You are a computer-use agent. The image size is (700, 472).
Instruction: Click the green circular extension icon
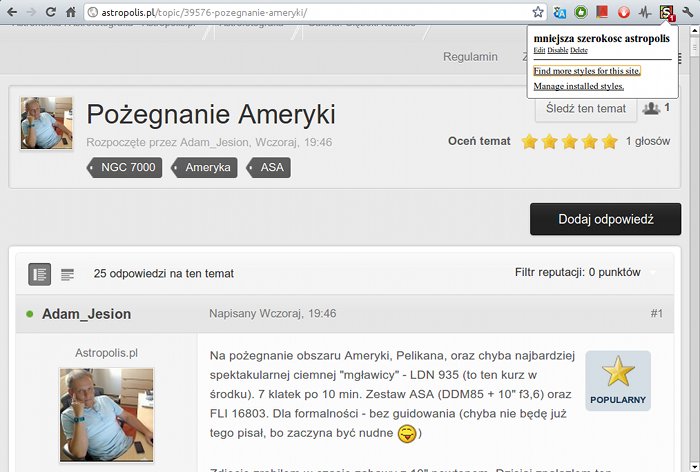click(581, 12)
